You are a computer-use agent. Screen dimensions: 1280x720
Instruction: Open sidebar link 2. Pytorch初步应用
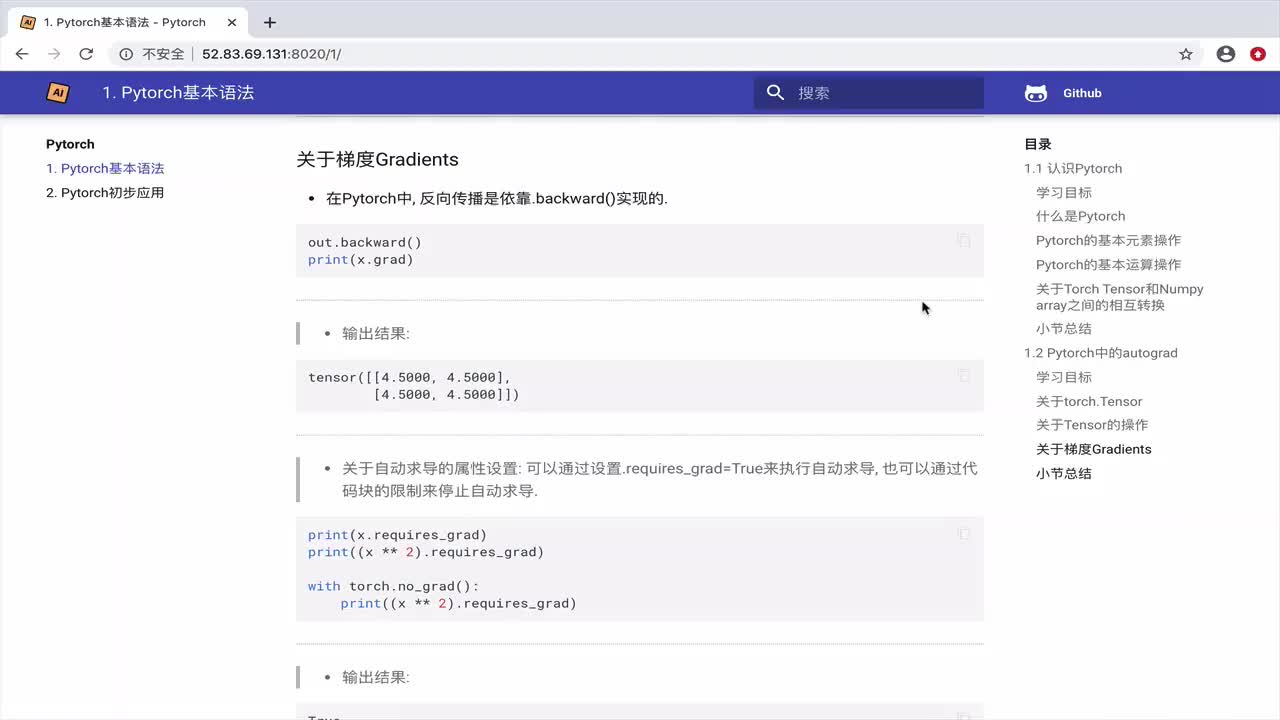[105, 192]
